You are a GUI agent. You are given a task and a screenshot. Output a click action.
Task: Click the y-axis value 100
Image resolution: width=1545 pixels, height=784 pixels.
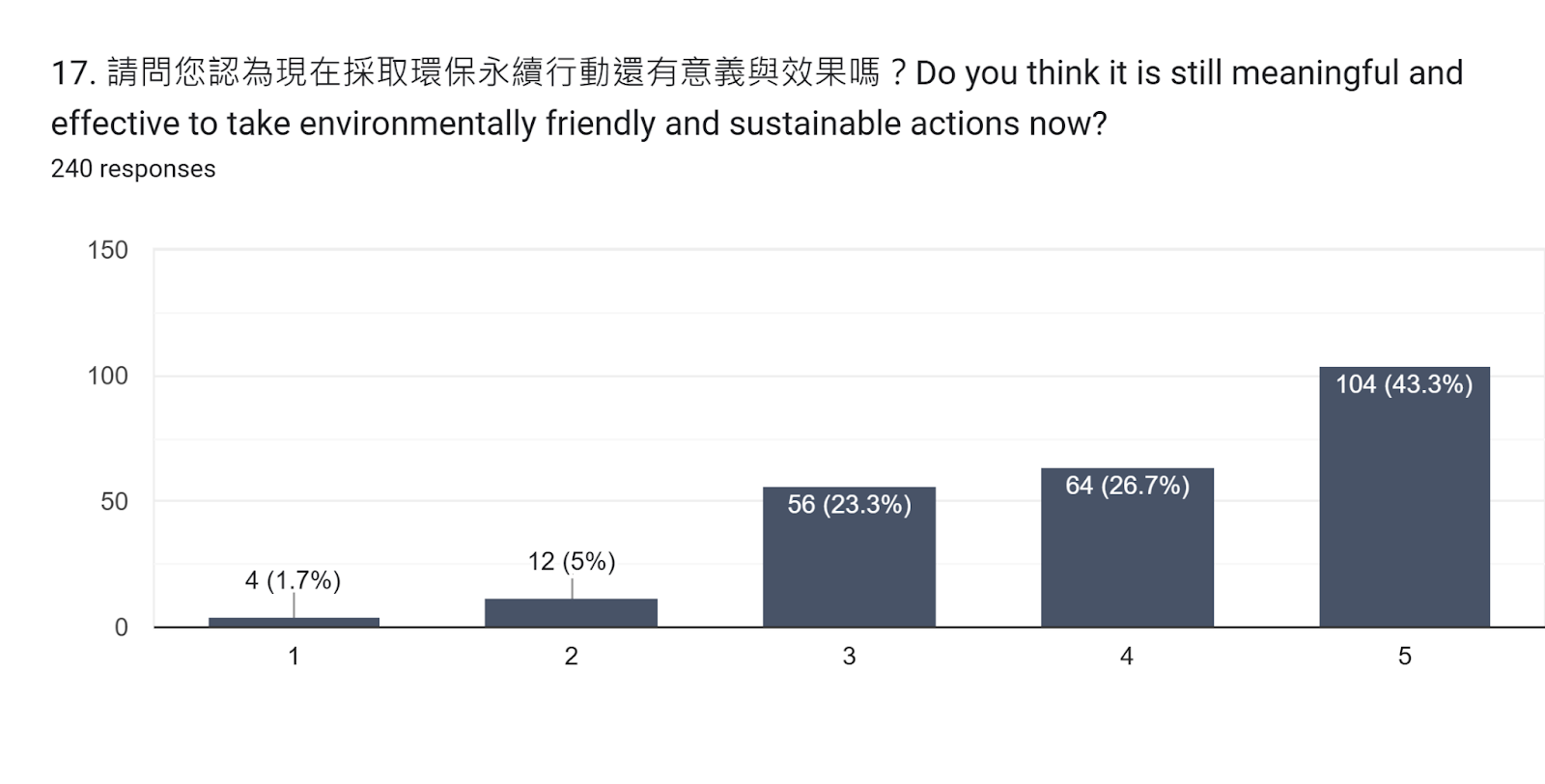pos(107,376)
